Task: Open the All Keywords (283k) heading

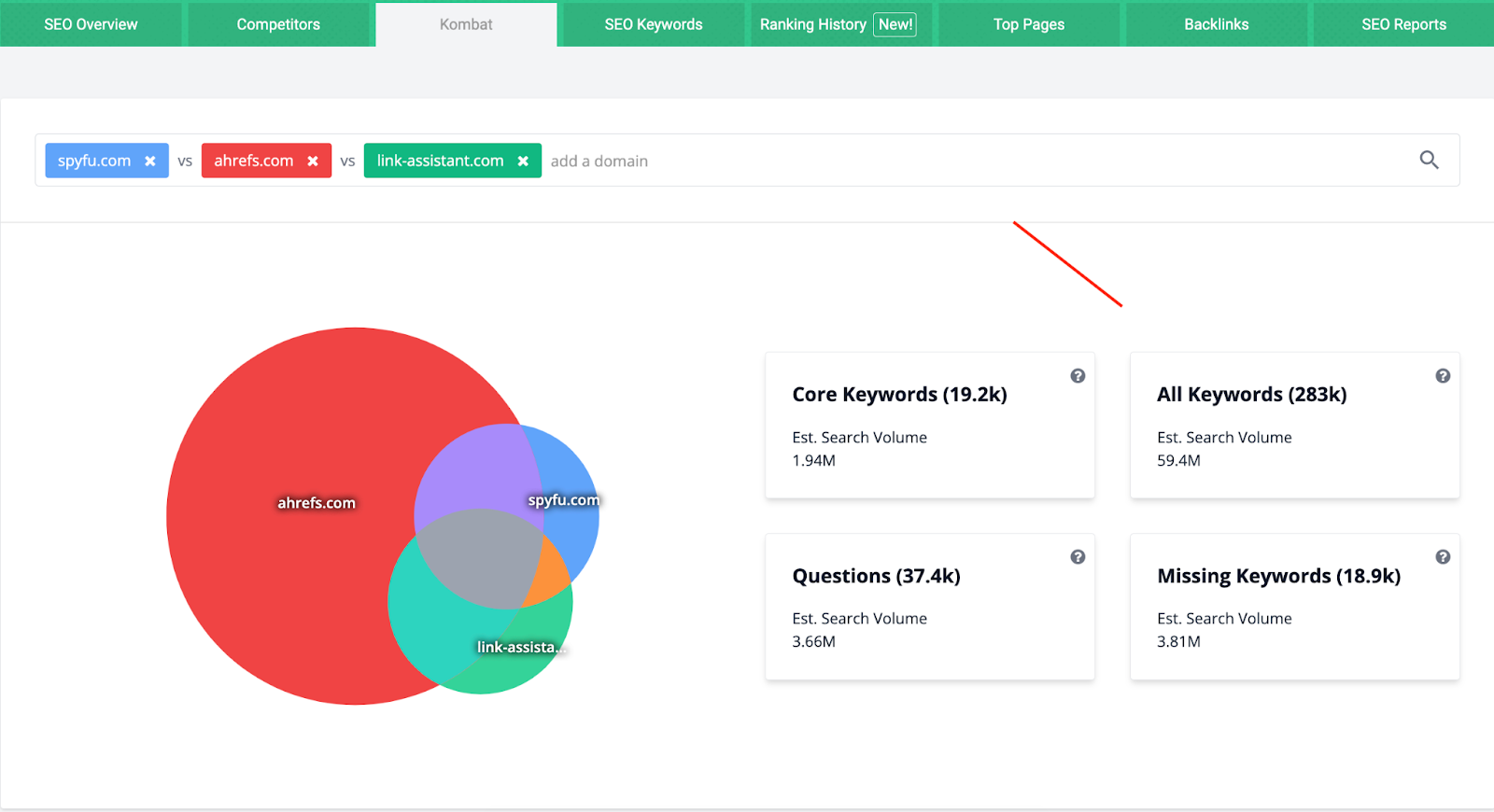Action: (x=1251, y=394)
